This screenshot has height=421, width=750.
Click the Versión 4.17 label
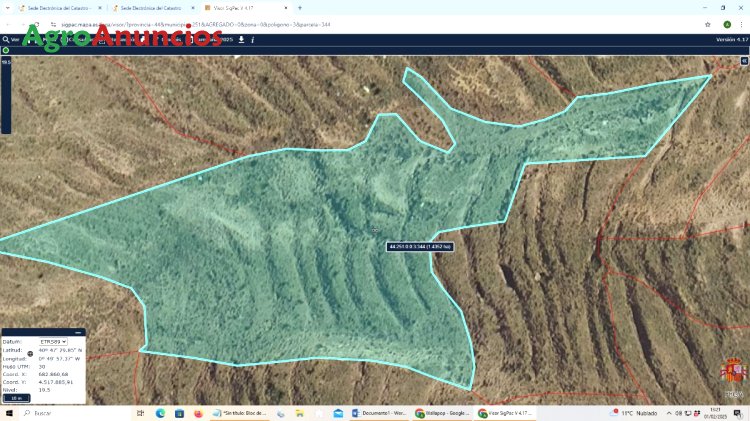(731, 40)
